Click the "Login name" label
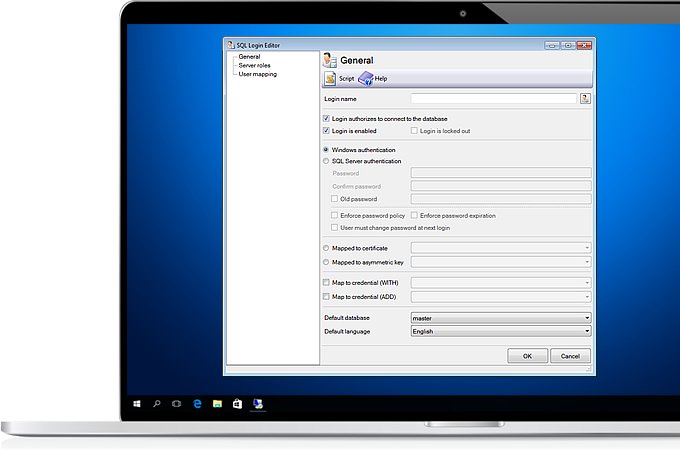The height and width of the screenshot is (450, 680). click(340, 99)
